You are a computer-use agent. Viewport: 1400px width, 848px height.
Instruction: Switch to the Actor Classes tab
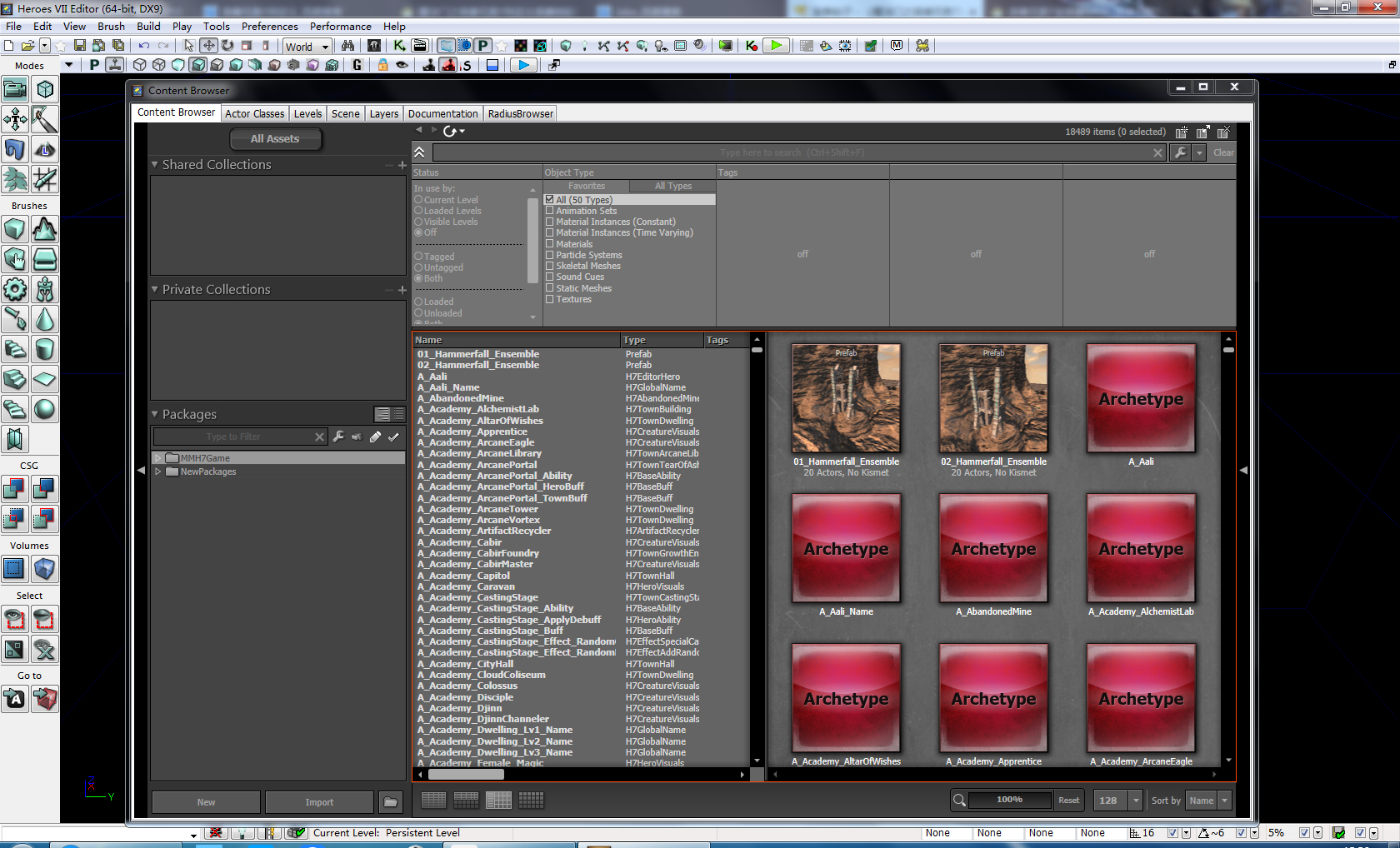pyautogui.click(x=254, y=114)
